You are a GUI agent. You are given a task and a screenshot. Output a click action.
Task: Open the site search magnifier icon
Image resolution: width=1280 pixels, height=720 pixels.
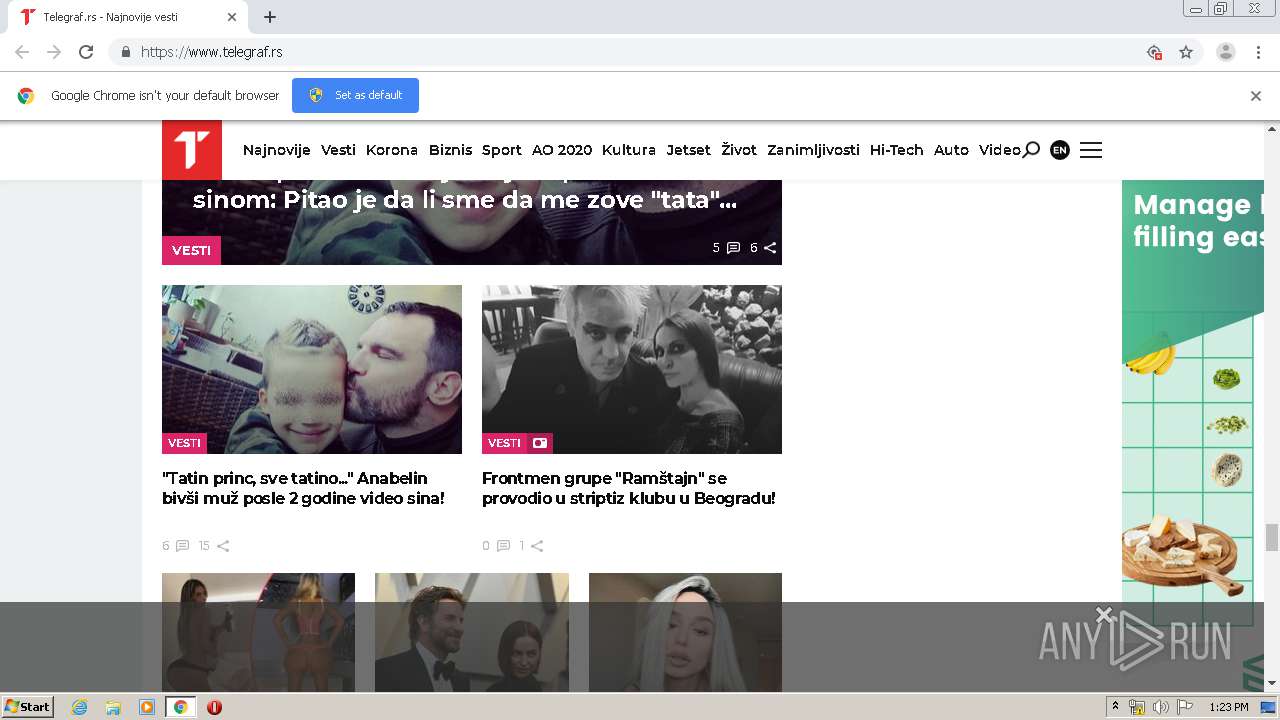click(x=1031, y=150)
